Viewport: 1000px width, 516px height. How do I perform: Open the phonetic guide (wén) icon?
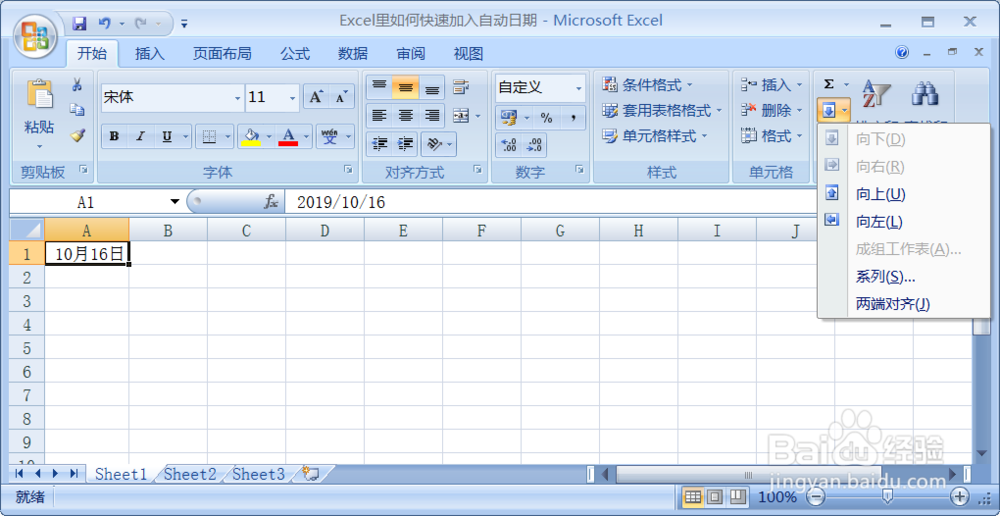tap(330, 136)
